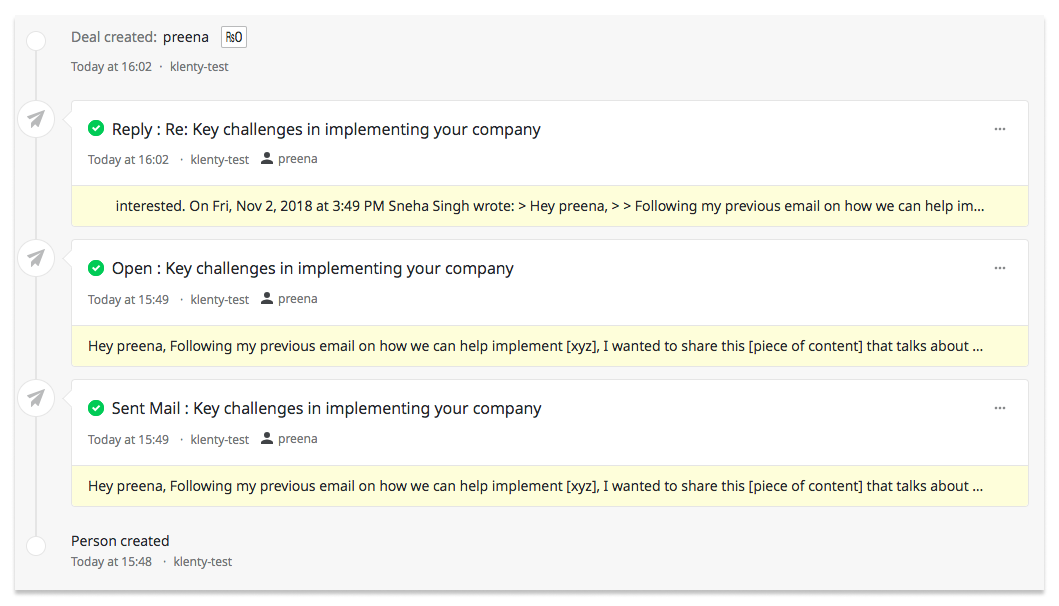Open the three-dot menu on Open entry
The width and height of the screenshot is (1059, 606).
tap(999, 268)
